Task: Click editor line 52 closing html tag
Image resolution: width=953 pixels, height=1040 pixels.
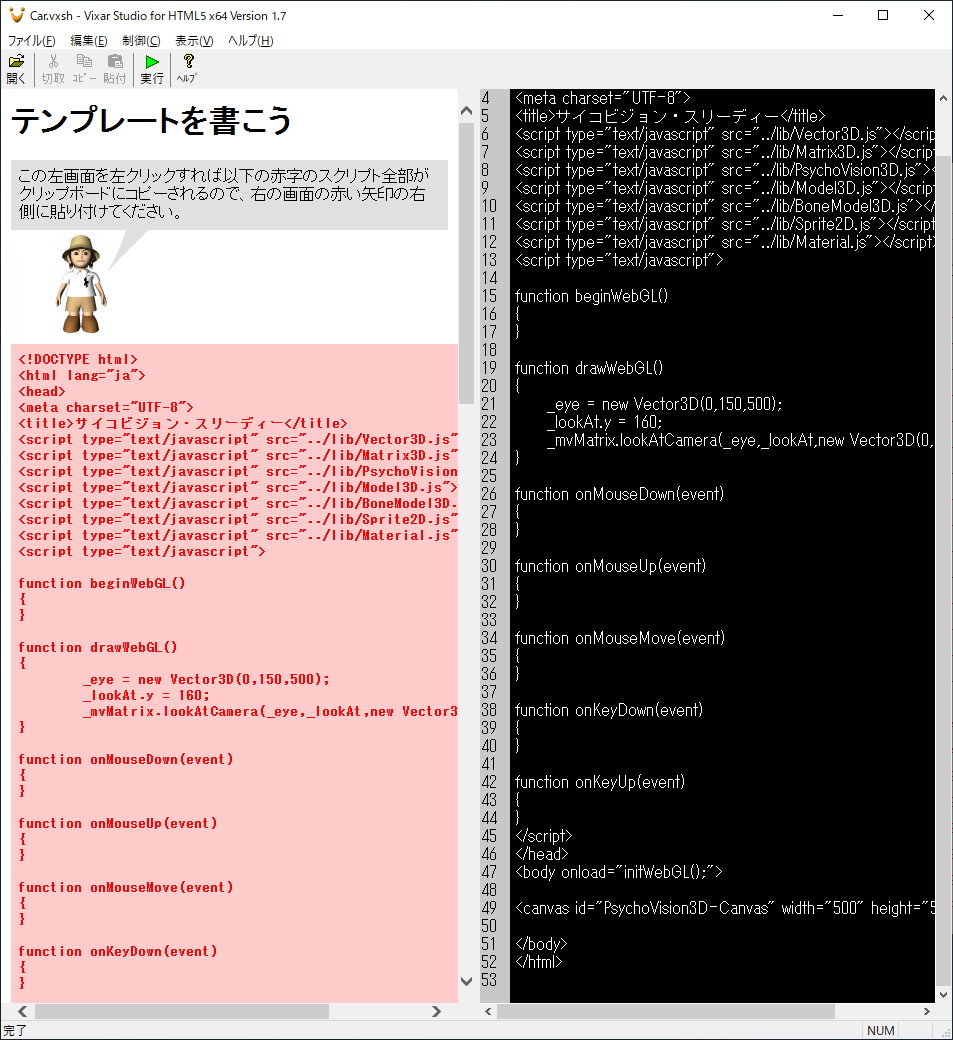Action: (539, 962)
